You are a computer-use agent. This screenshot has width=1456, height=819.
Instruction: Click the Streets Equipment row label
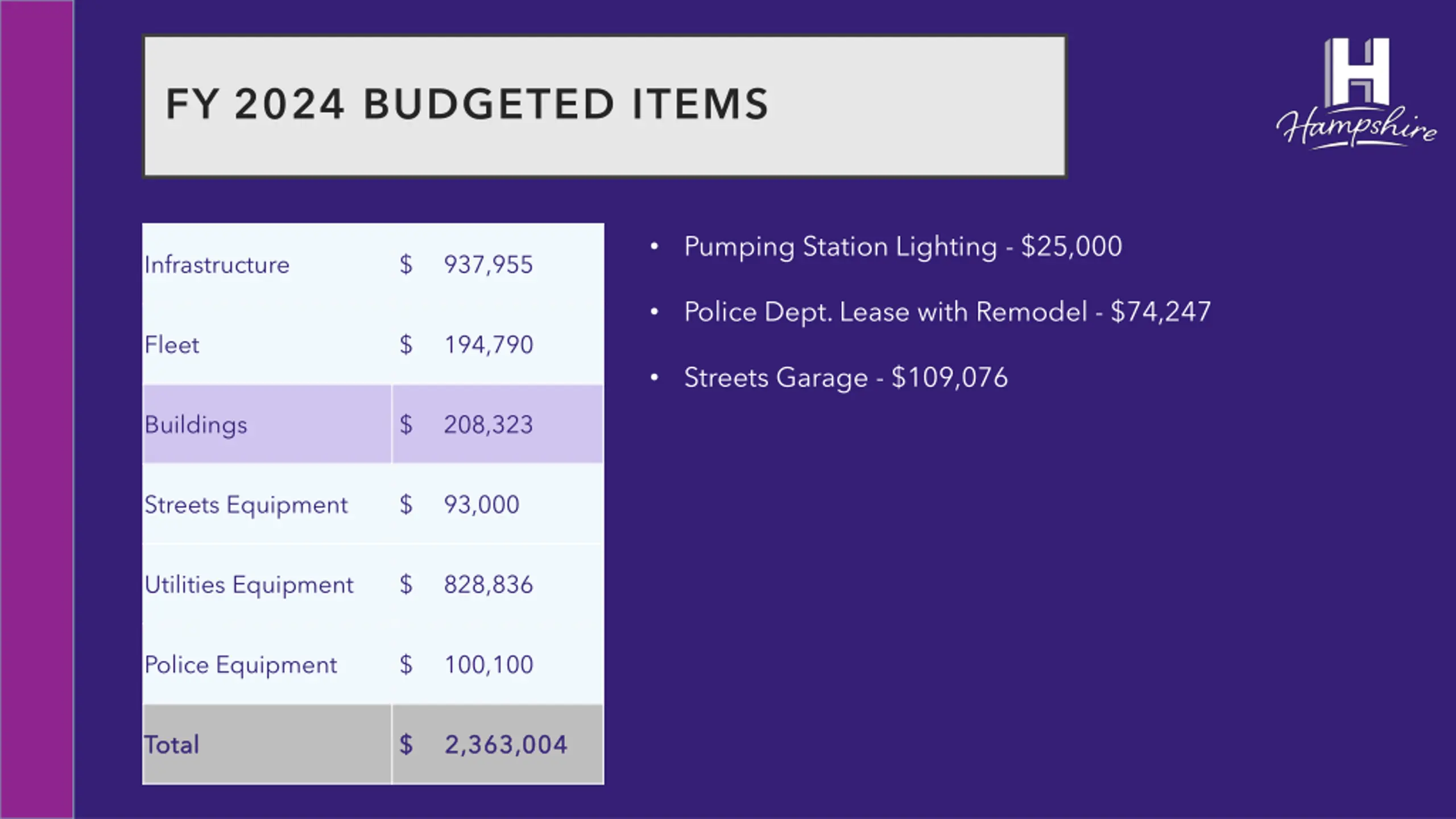tap(246, 505)
